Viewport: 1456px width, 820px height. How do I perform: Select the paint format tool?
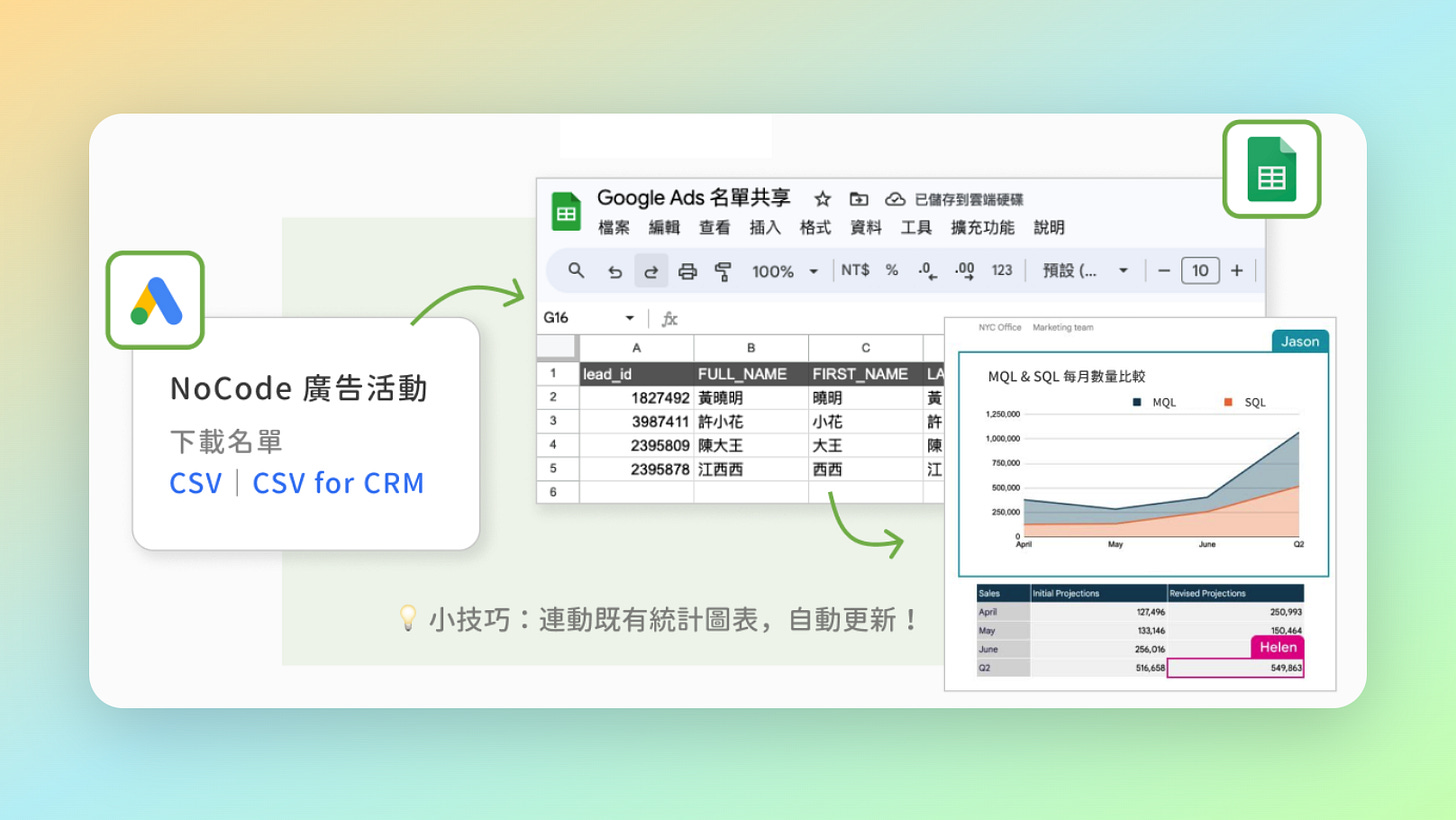(x=723, y=271)
